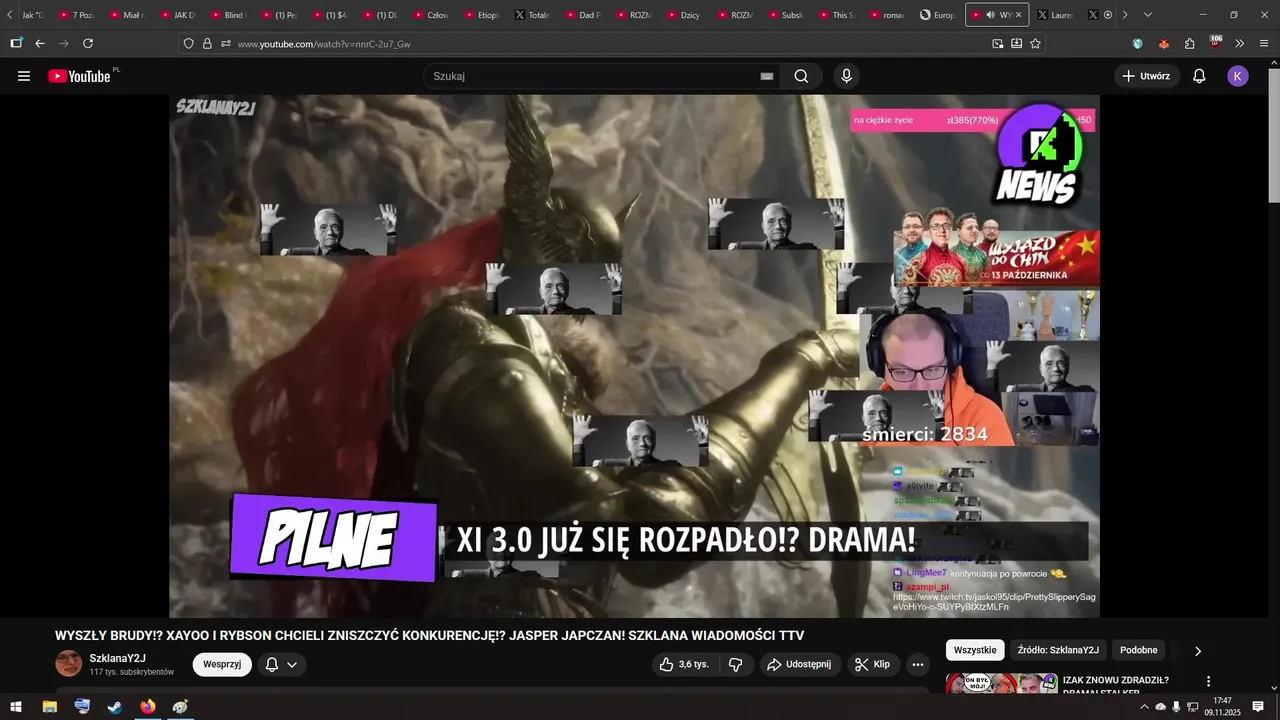Open more actions three-dot button
Viewport: 1280px width, 720px height.
point(917,664)
